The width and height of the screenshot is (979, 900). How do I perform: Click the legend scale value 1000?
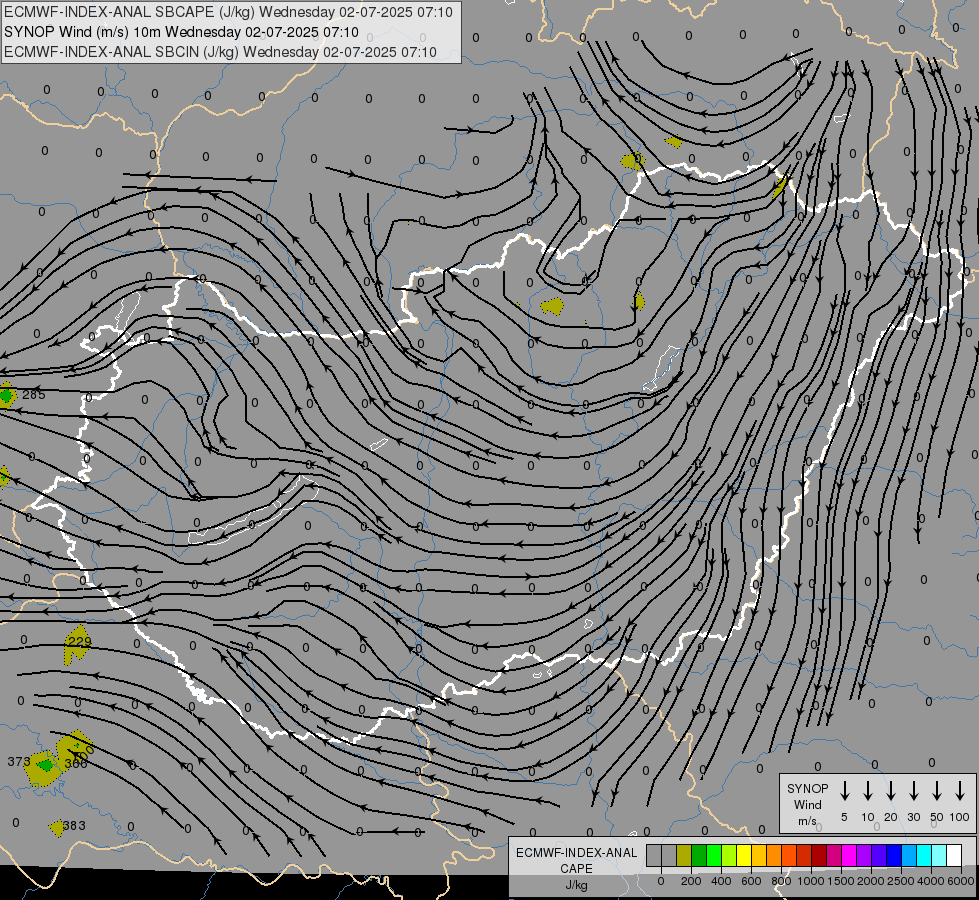(810, 881)
